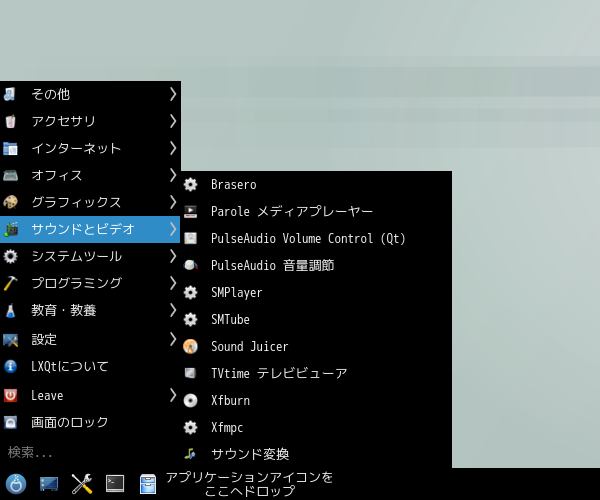Click the オフィス category icon
This screenshot has width=600, height=500.
click(x=10, y=175)
